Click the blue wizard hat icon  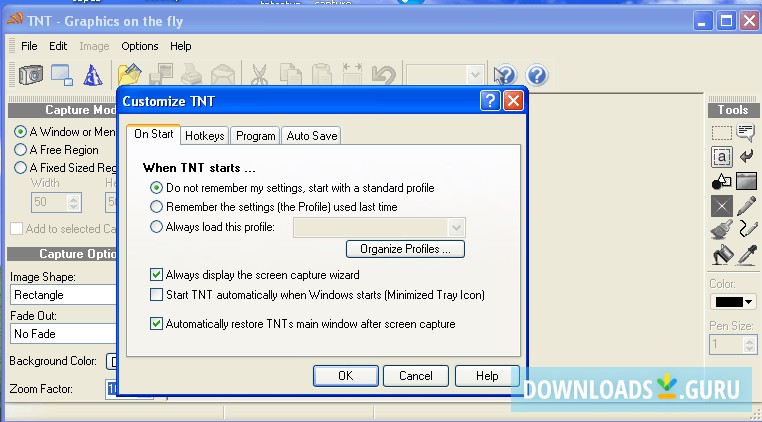93,75
